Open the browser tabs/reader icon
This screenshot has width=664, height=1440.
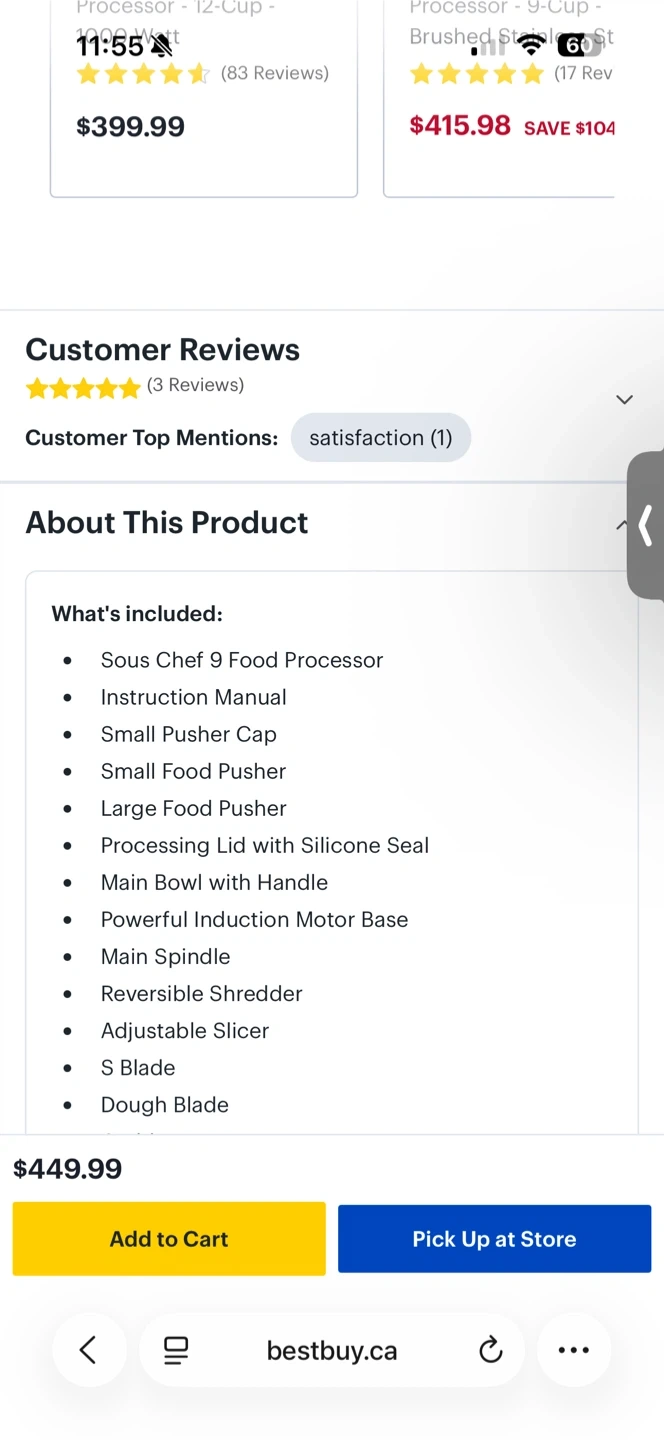(x=176, y=1350)
